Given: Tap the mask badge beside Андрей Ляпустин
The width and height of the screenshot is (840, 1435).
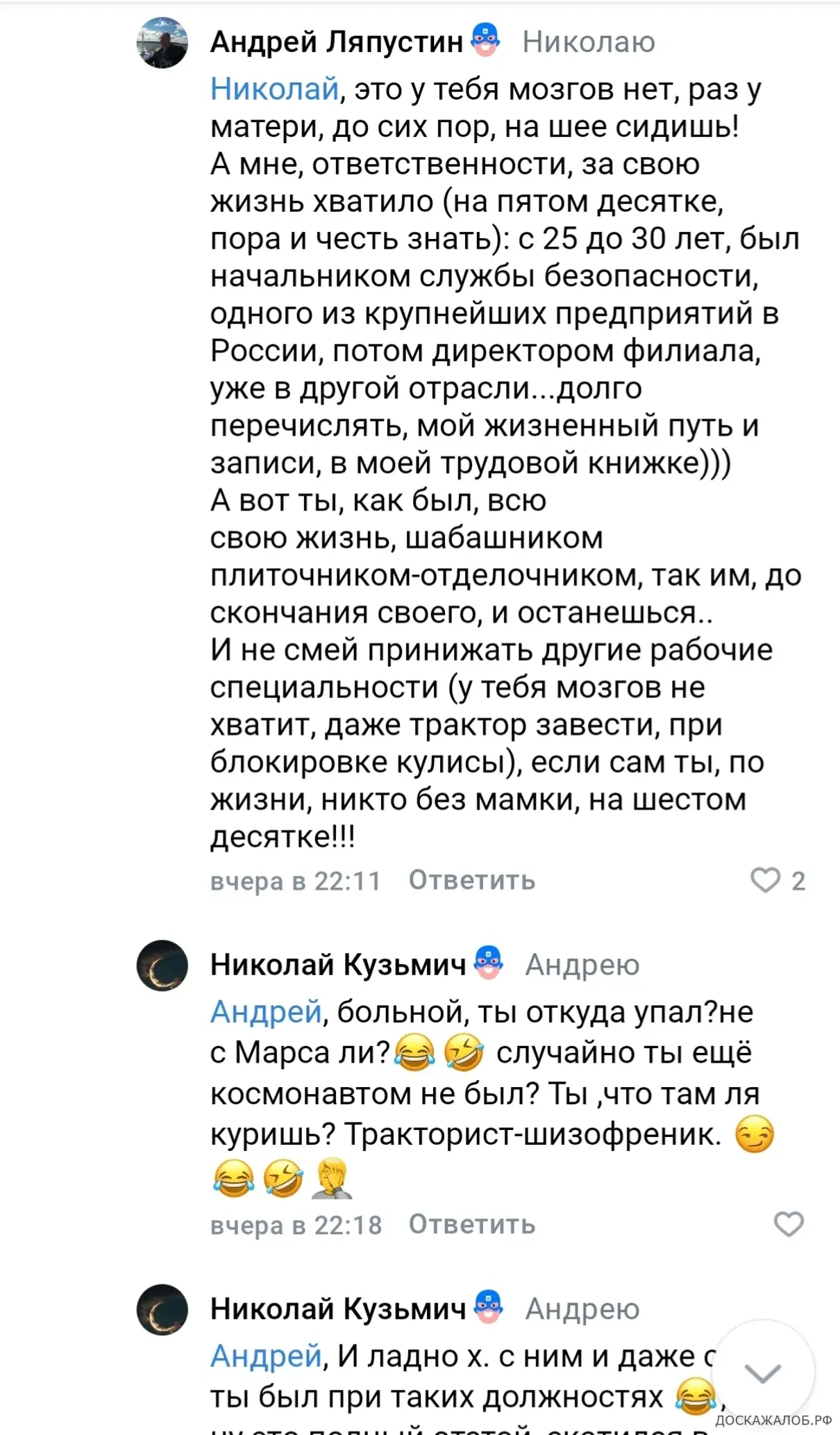Looking at the screenshot, I should pos(485,40).
